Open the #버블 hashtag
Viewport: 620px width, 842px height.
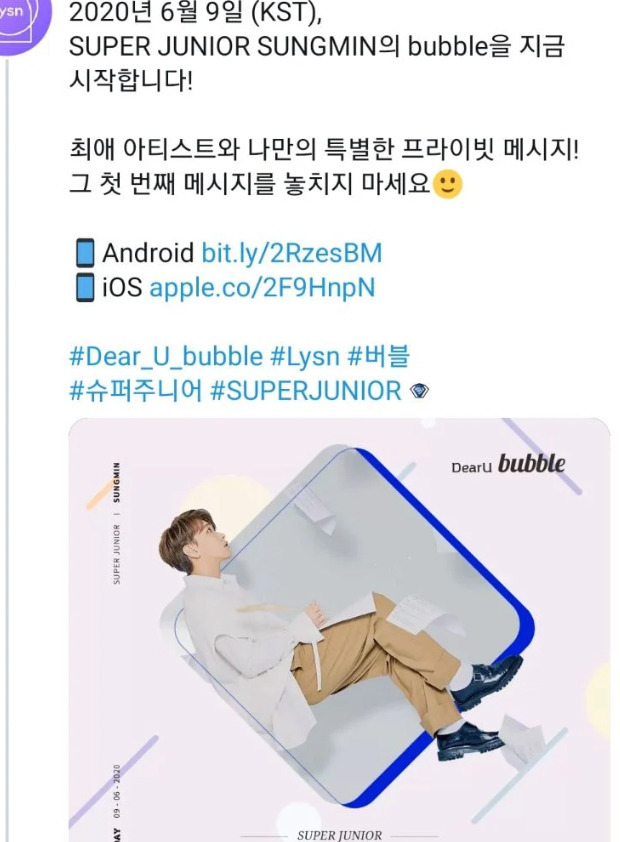379,357
